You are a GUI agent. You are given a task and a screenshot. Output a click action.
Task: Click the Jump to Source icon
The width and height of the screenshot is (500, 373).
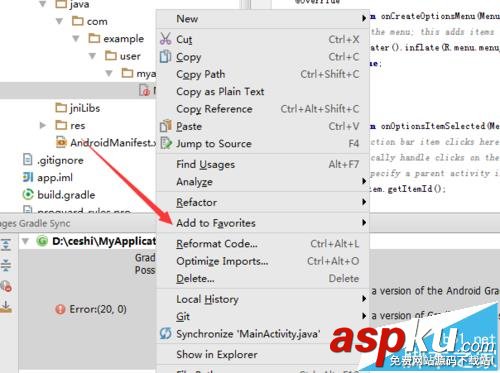[166, 143]
